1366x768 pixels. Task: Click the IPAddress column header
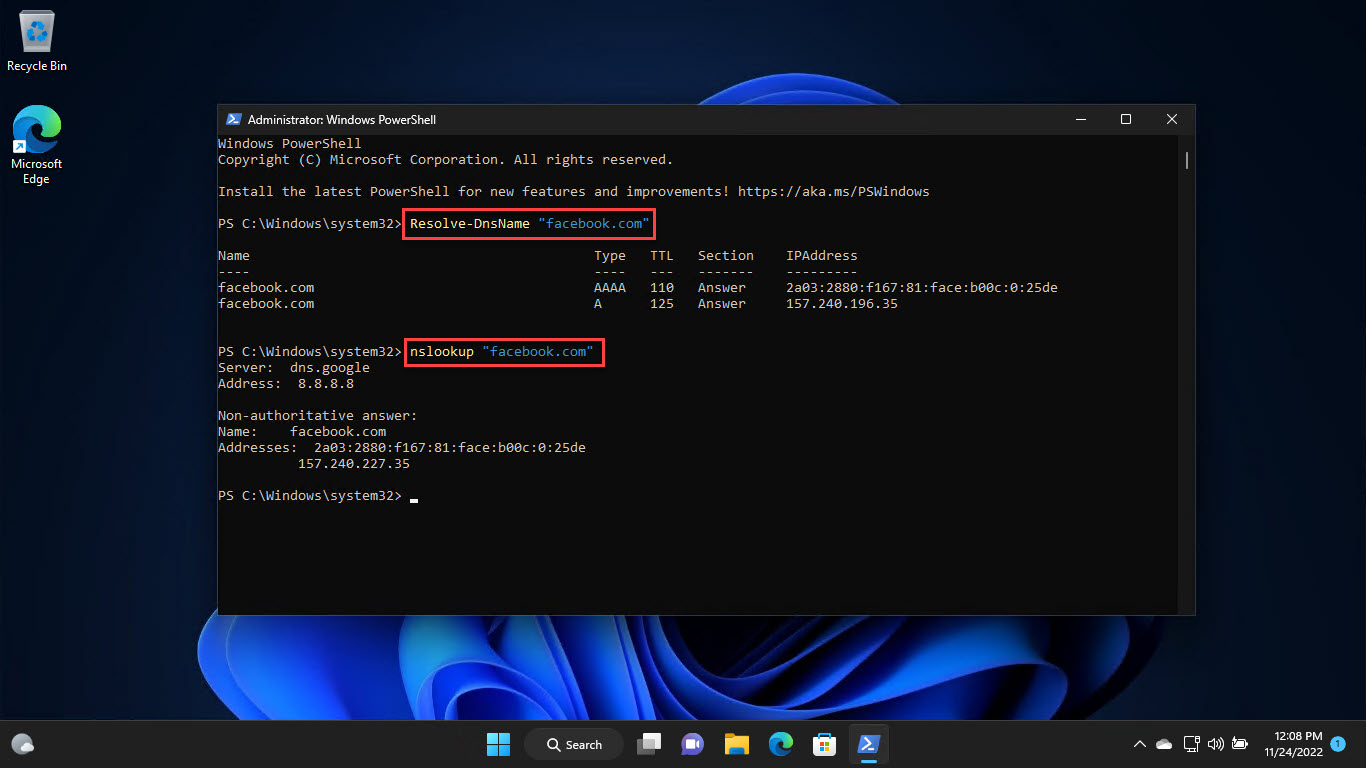pyautogui.click(x=822, y=255)
